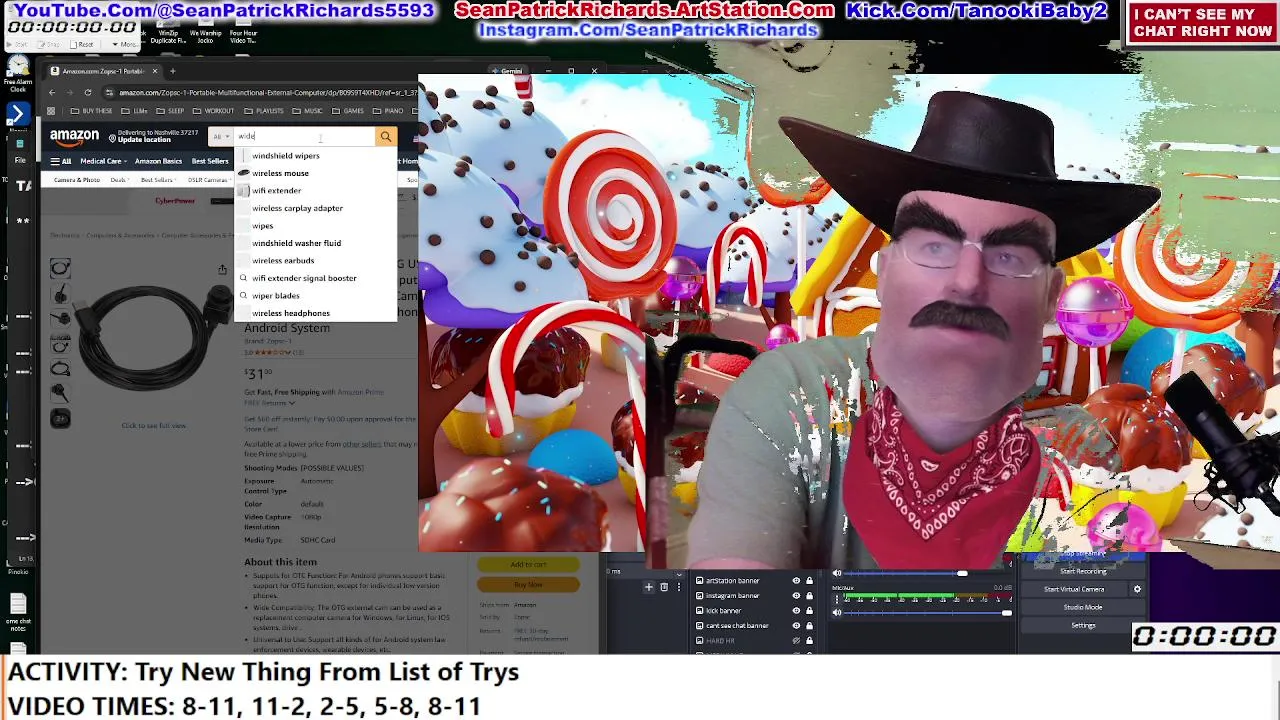Click the Amazon logo

tap(75, 136)
